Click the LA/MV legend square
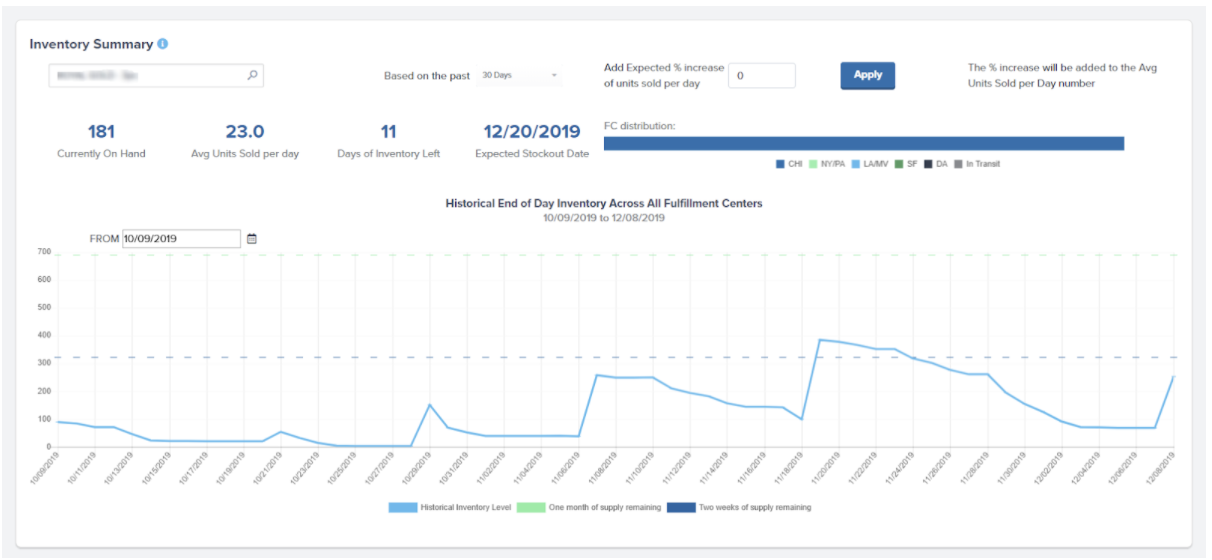Screen dimensions: 1212x560 tap(857, 164)
